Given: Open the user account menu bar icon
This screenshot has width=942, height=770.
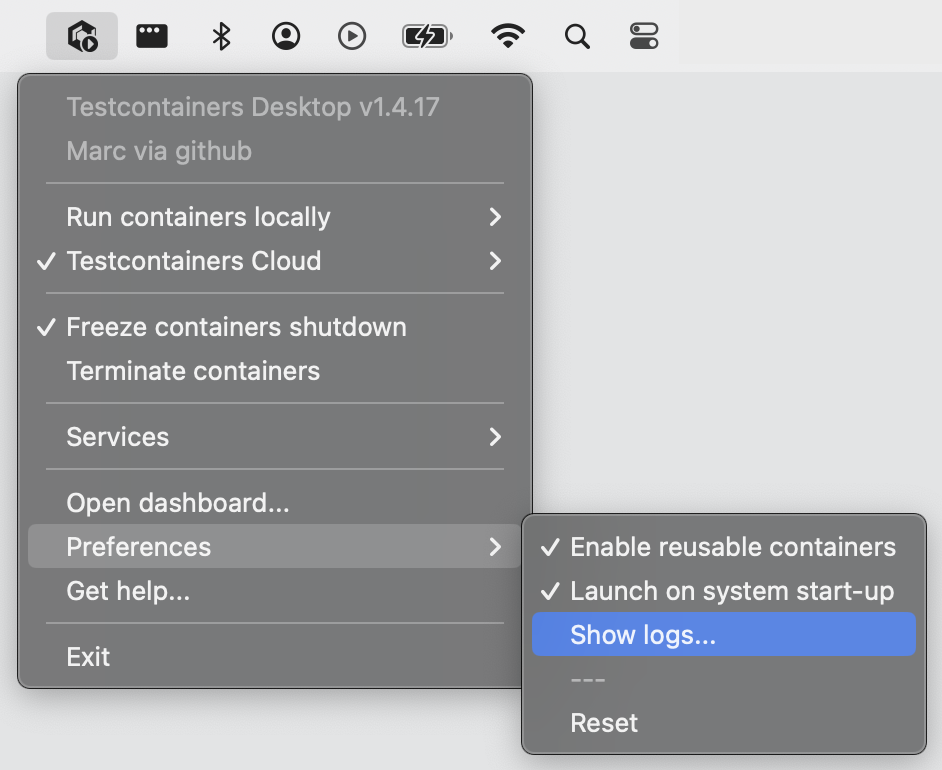Looking at the screenshot, I should pyautogui.click(x=286, y=35).
